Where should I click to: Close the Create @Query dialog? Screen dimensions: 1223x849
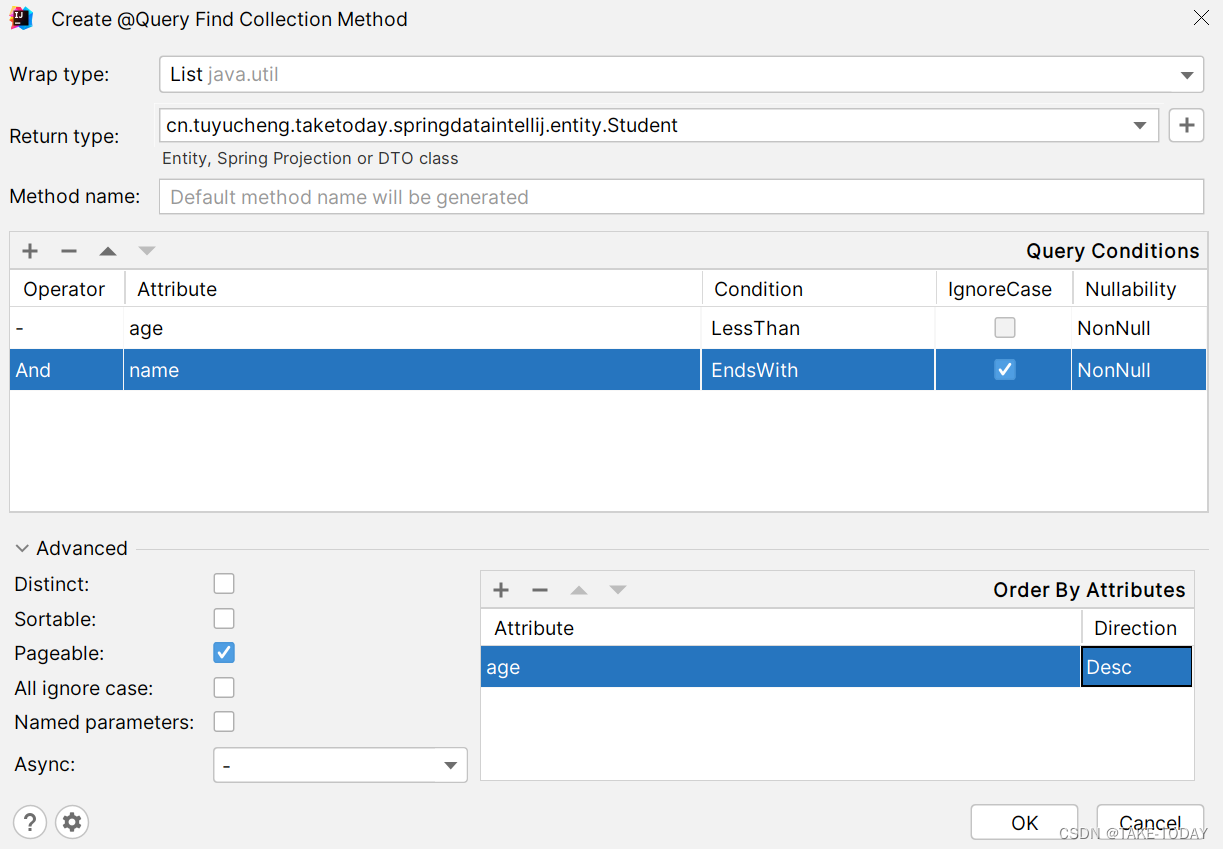(x=1201, y=18)
